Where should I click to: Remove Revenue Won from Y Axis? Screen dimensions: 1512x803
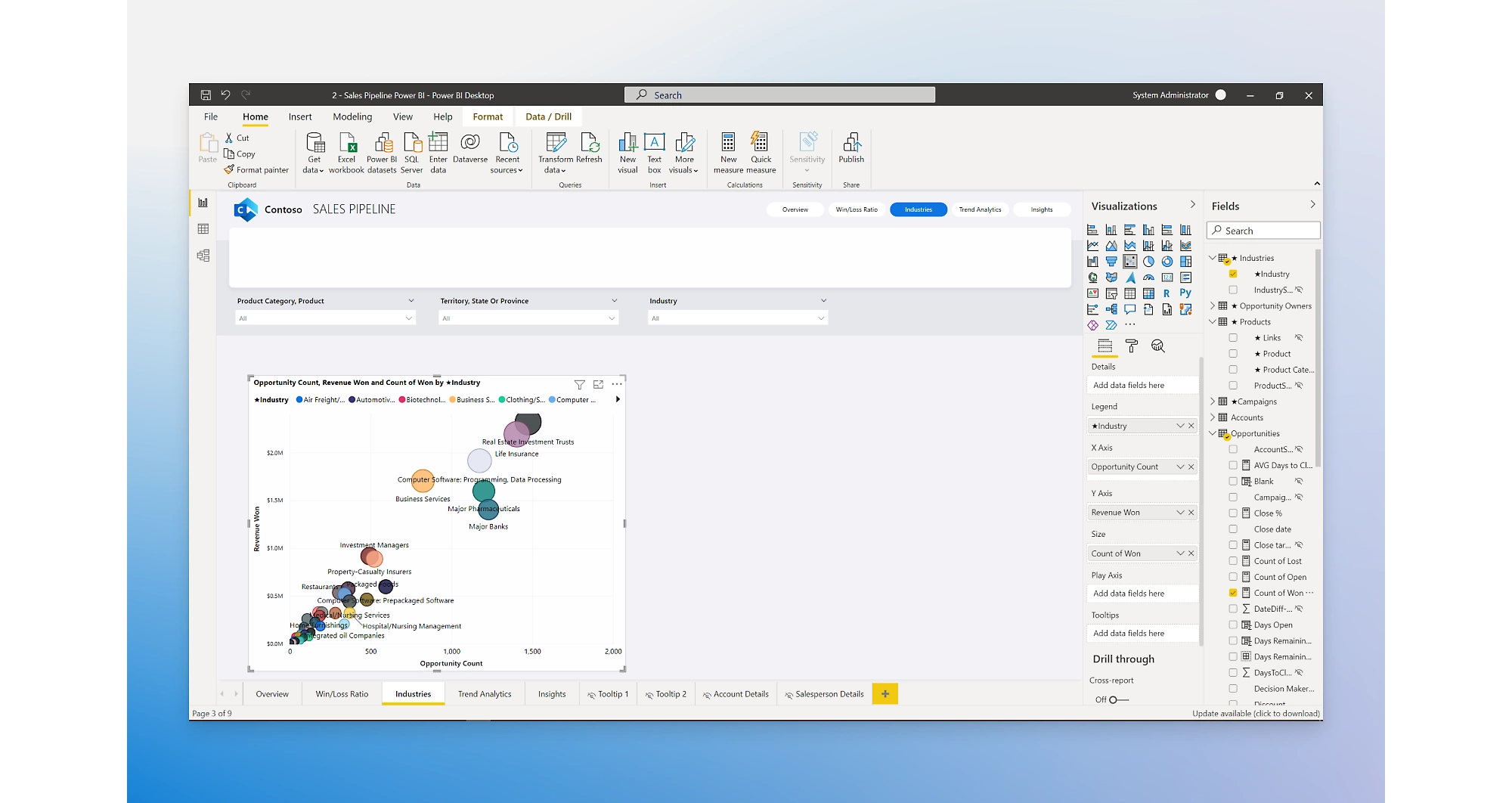1191,513
